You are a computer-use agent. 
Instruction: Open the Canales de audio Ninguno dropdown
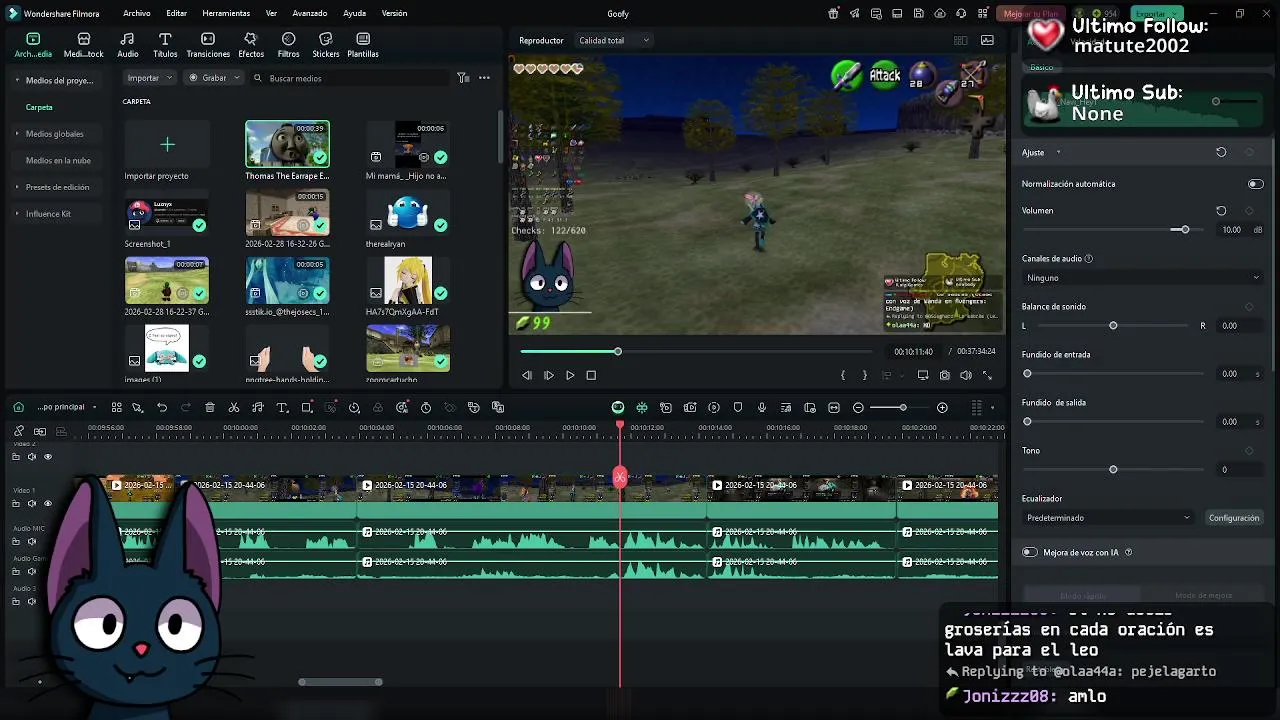[1143, 278]
